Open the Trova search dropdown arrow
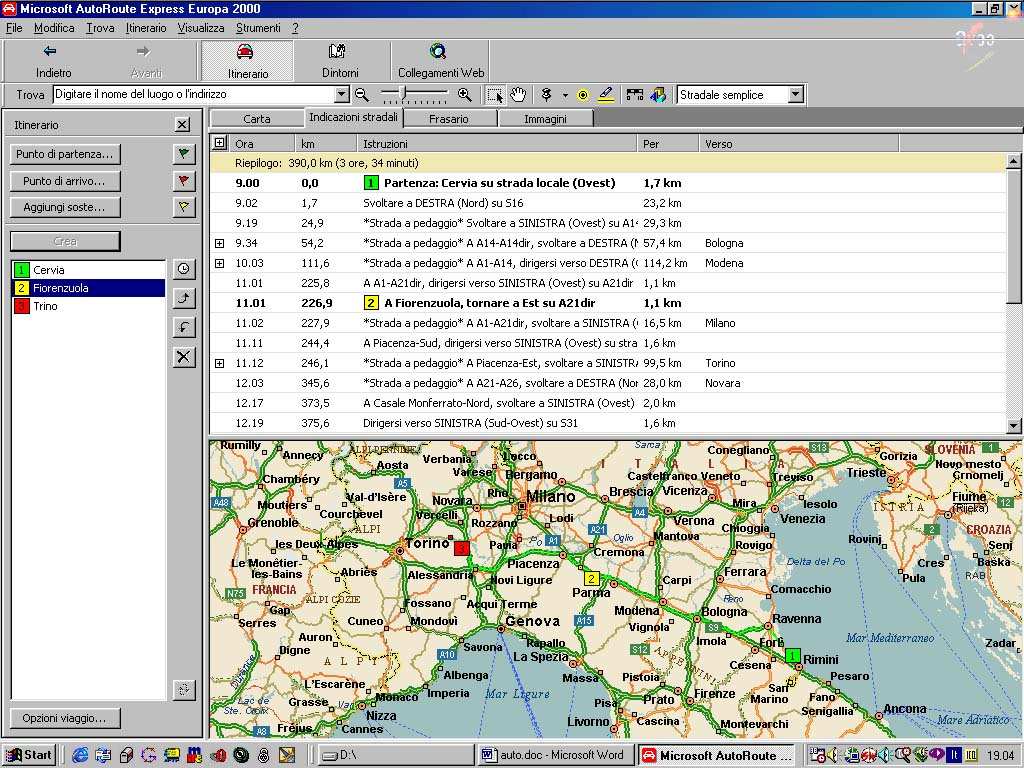Image resolution: width=1024 pixels, height=768 pixels. (342, 95)
